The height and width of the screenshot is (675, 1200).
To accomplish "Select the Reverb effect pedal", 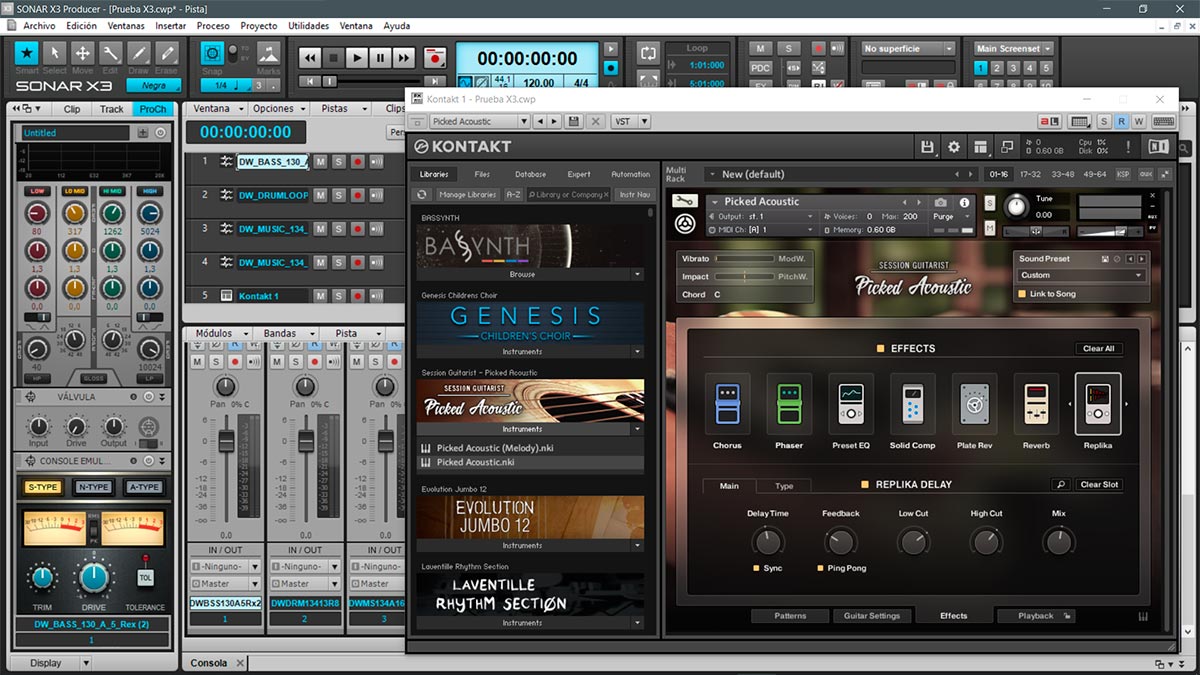I will pos(1036,404).
